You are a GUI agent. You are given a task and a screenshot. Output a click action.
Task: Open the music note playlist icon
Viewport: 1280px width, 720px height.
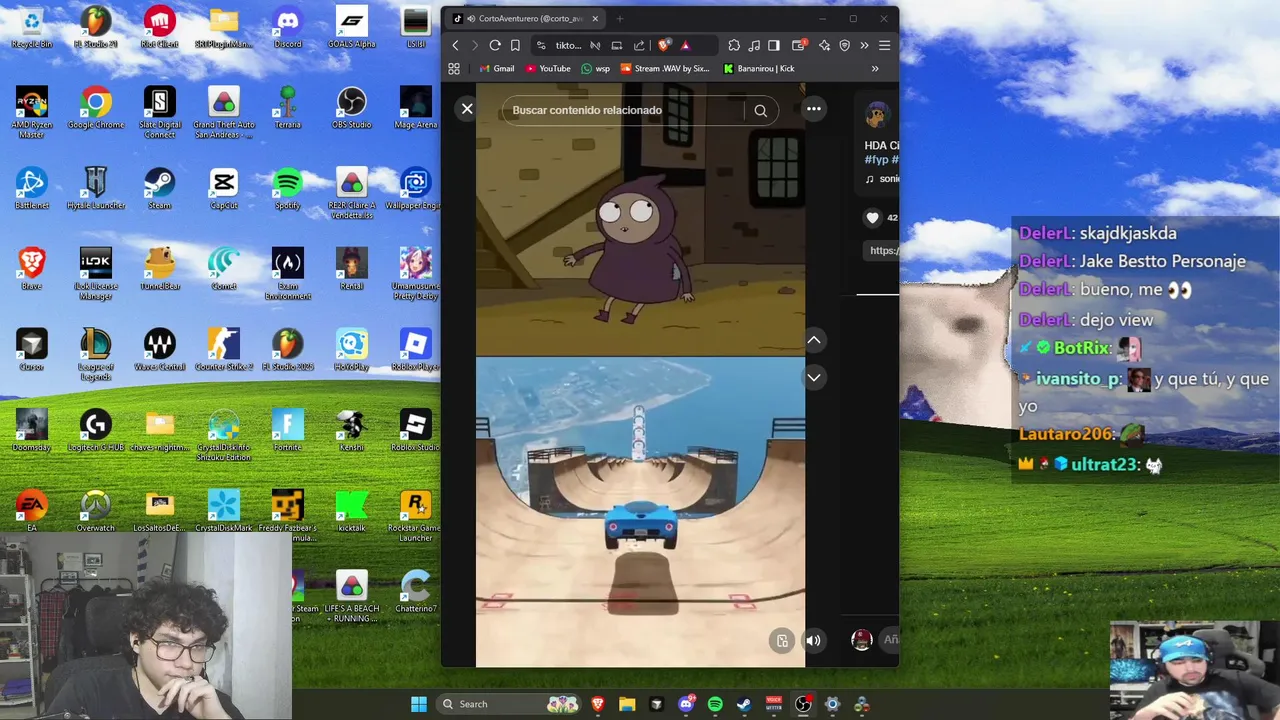click(x=754, y=45)
